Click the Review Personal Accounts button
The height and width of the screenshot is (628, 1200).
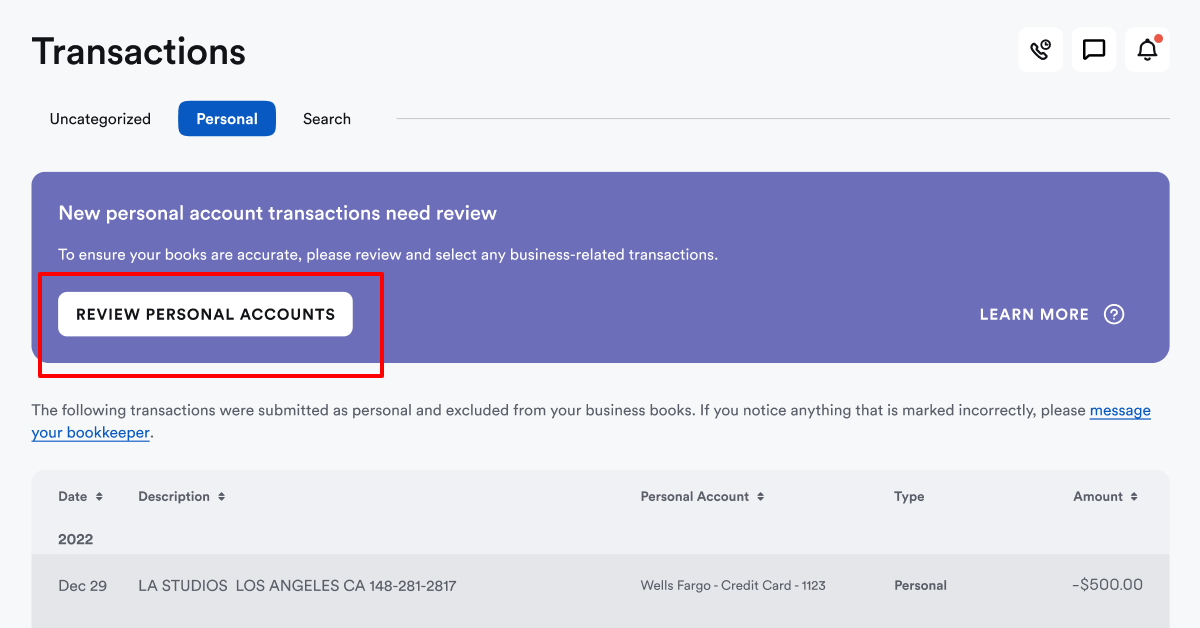tap(205, 313)
